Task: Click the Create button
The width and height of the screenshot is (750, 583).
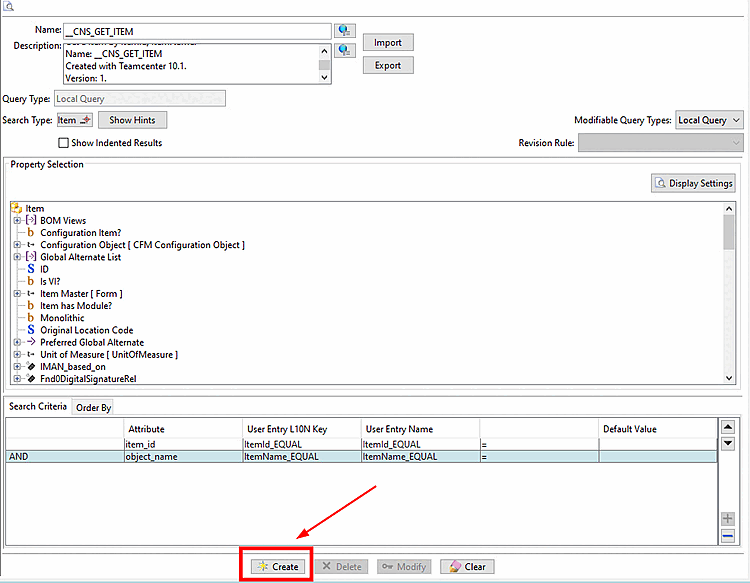Action: click(278, 567)
